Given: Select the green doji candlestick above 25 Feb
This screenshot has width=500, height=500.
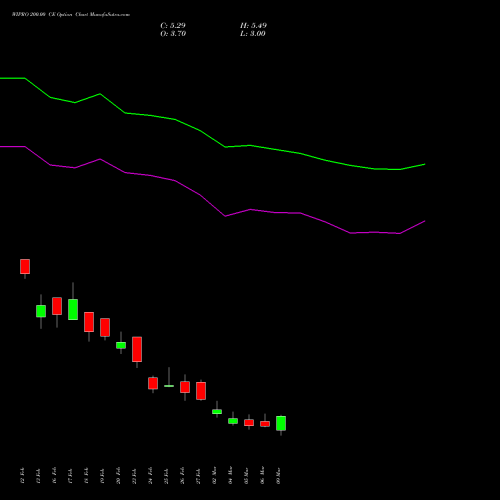Looking at the screenshot, I should click(x=169, y=386).
